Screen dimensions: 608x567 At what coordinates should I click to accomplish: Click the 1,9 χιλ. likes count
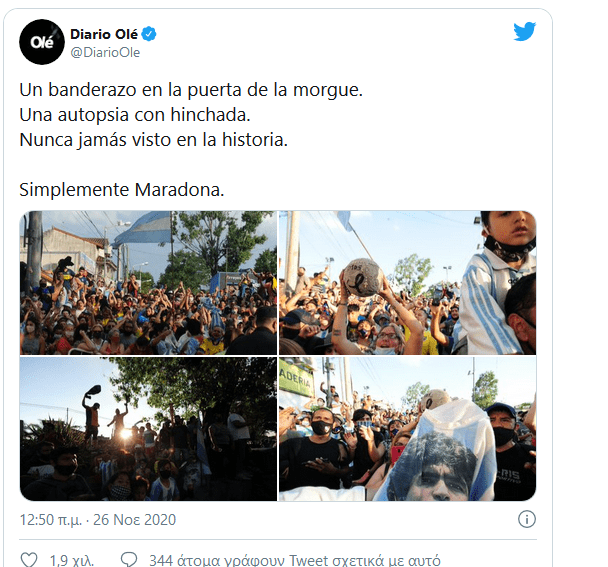point(72,560)
